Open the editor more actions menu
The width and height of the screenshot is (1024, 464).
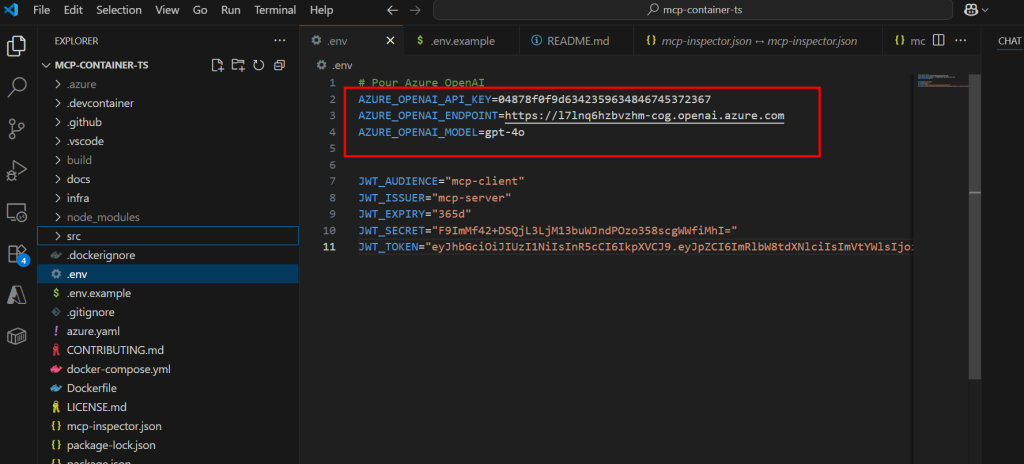click(960, 41)
